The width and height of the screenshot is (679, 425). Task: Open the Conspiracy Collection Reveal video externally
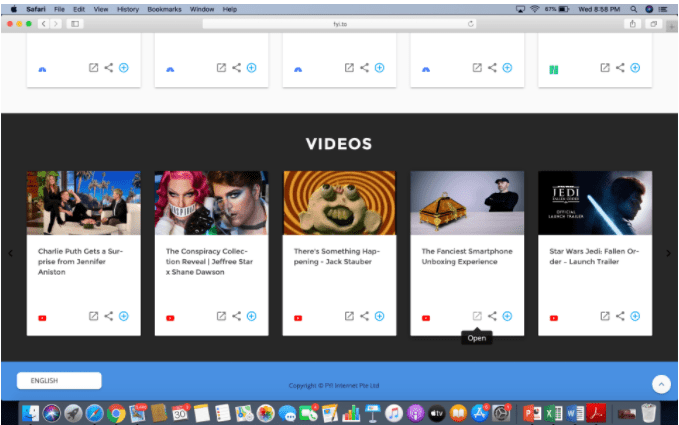point(221,316)
